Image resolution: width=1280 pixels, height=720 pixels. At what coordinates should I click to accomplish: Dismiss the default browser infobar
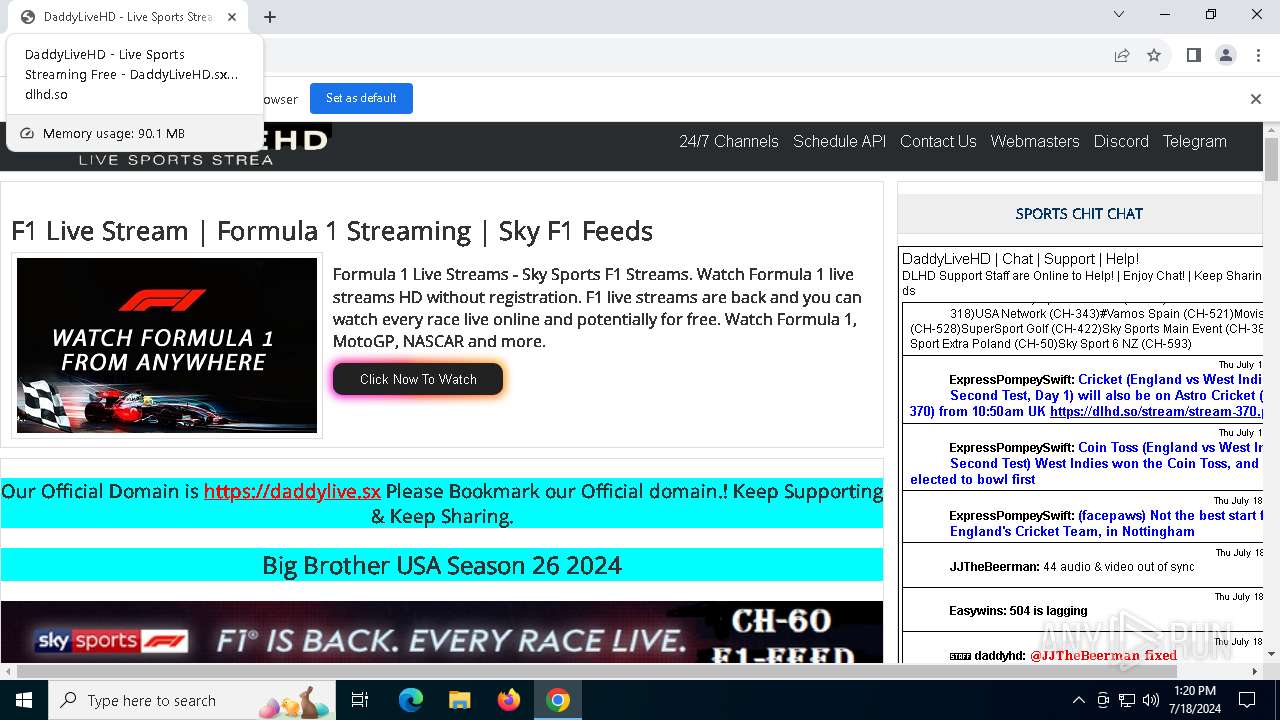click(x=1256, y=98)
